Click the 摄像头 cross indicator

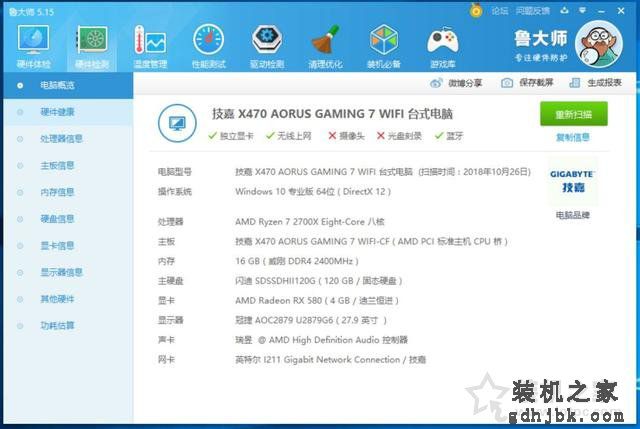point(346,136)
